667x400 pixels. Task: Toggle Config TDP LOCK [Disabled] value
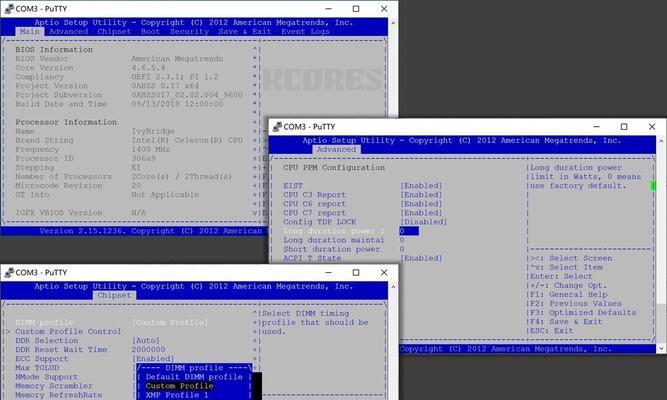click(x=424, y=222)
